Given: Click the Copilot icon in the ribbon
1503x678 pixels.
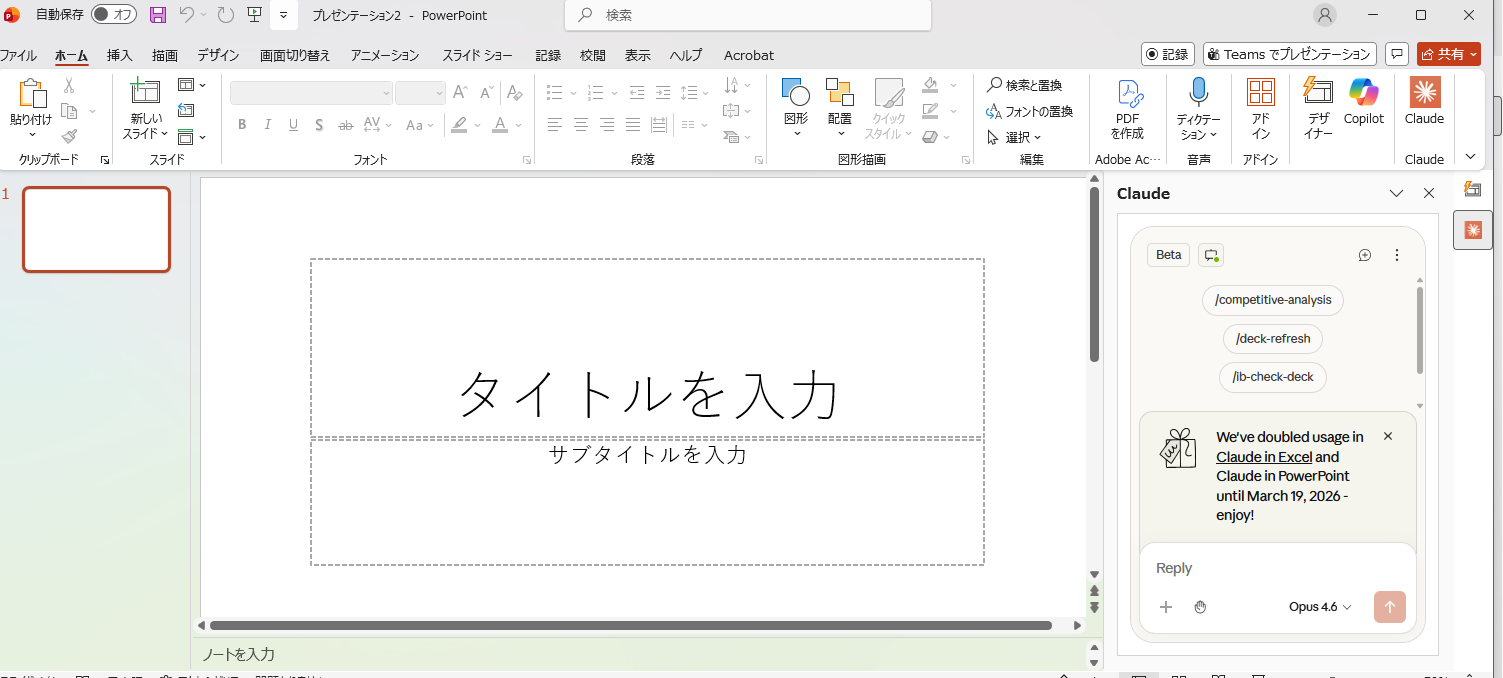Looking at the screenshot, I should pyautogui.click(x=1363, y=94).
